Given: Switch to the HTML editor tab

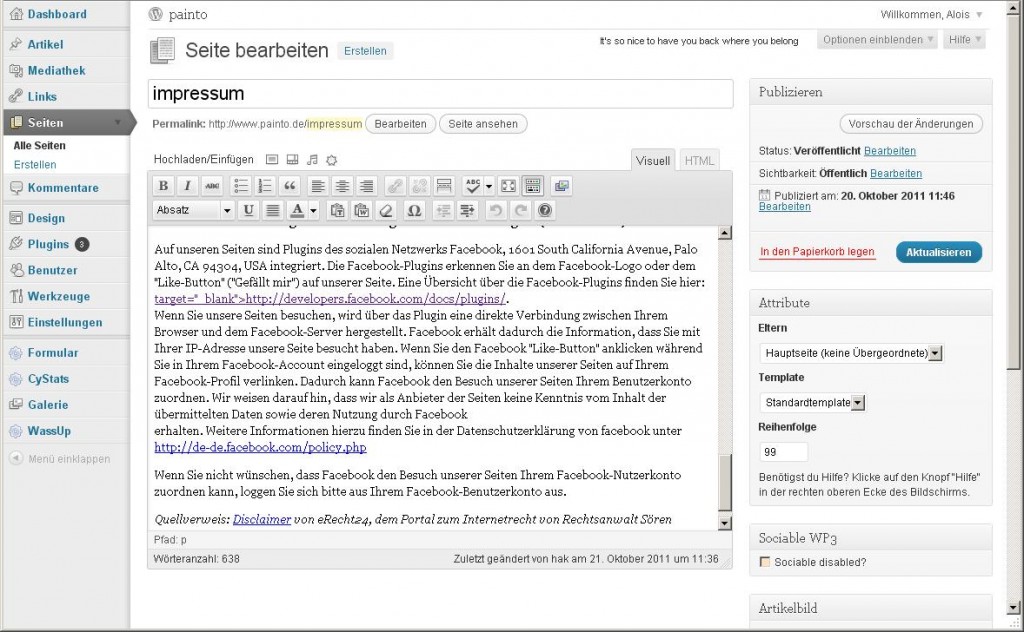Looking at the screenshot, I should 699,161.
